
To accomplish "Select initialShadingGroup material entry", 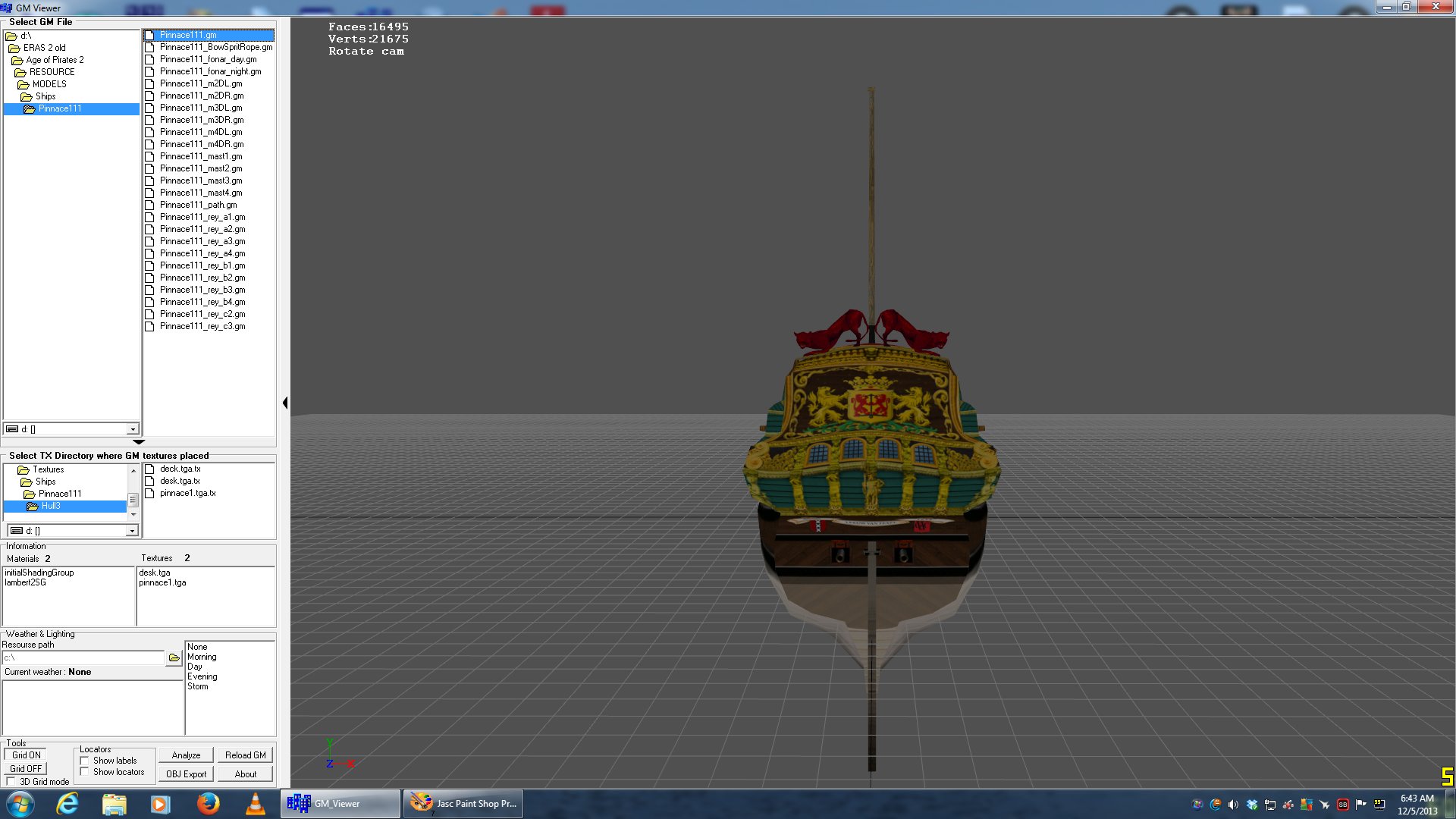I will (x=39, y=573).
